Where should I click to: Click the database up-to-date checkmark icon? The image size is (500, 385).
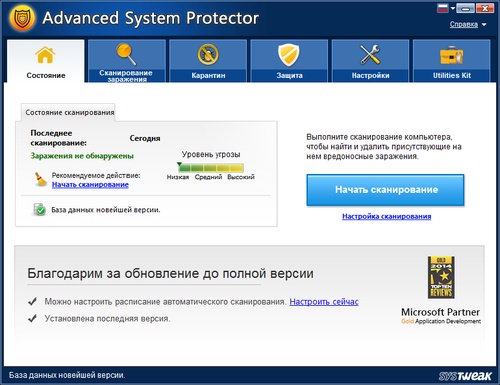(x=40, y=210)
